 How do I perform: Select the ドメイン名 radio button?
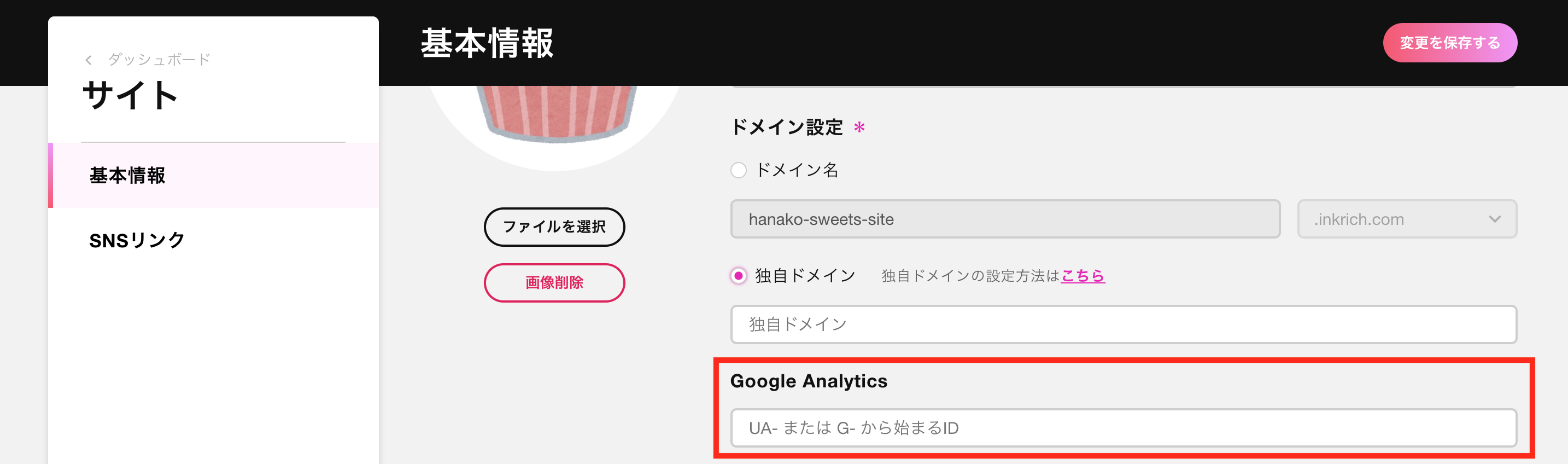[738, 170]
